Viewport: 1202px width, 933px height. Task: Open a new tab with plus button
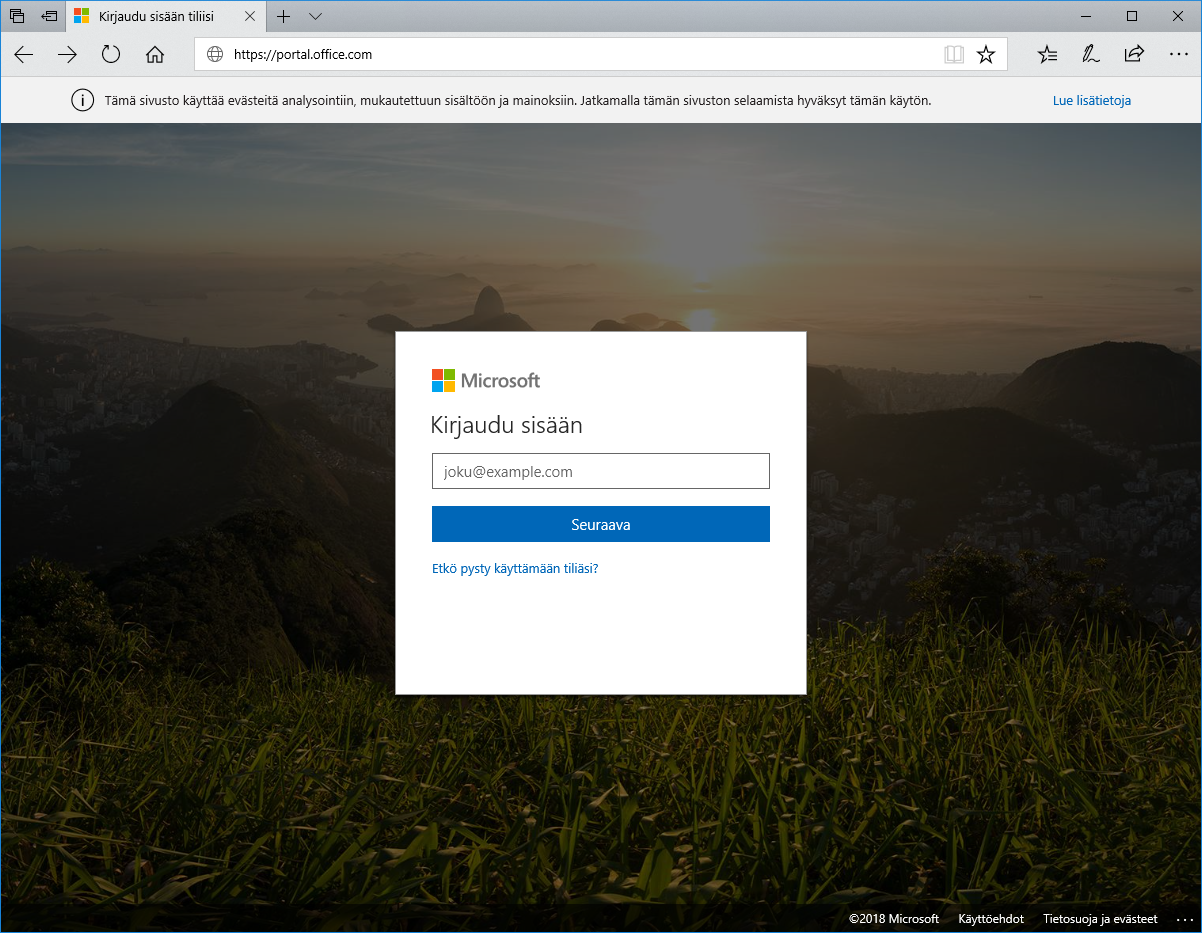tap(284, 16)
